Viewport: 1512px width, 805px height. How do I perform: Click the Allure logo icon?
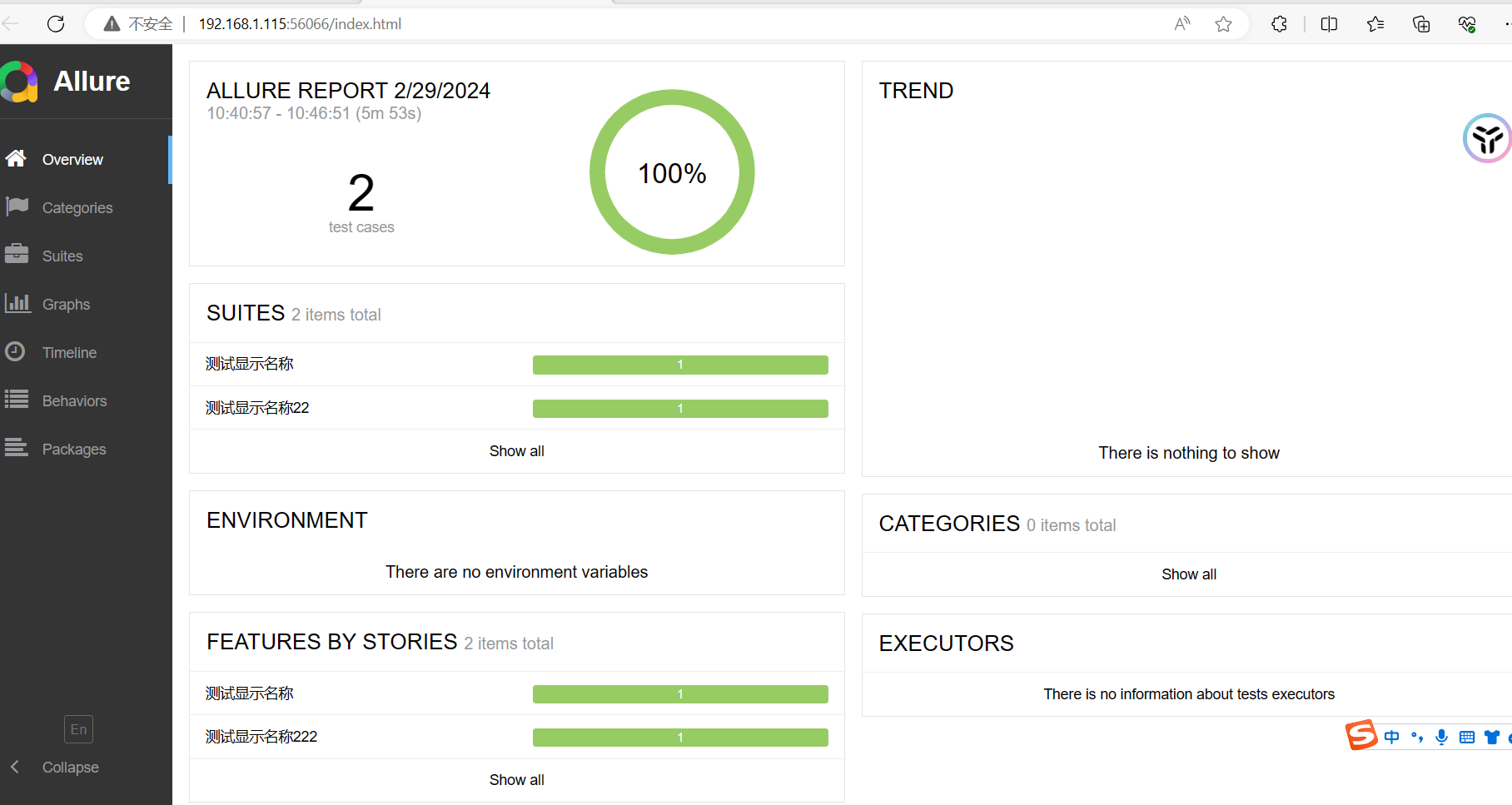pyautogui.click(x=18, y=82)
